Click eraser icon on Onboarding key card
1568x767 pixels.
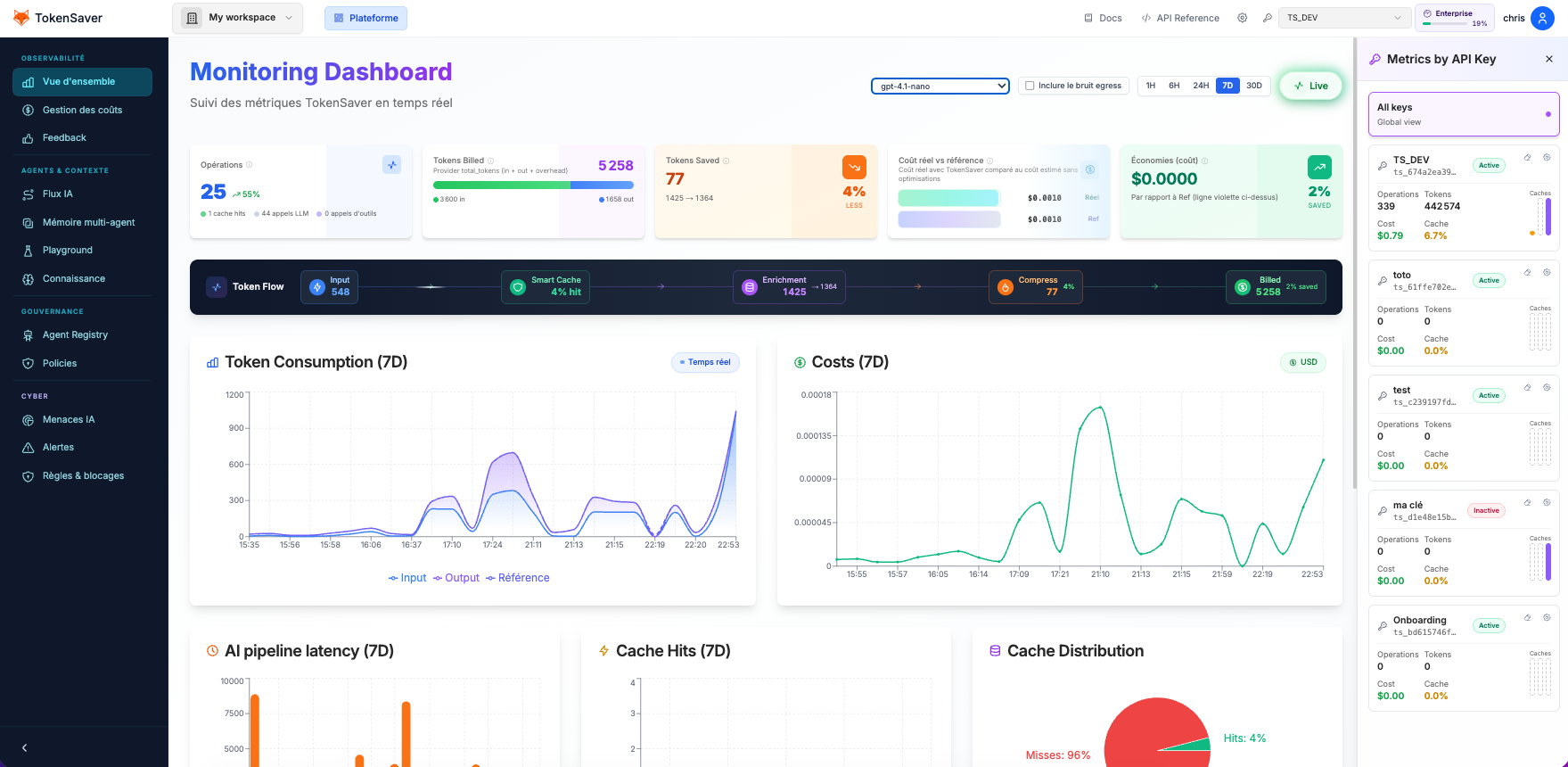click(x=1527, y=617)
